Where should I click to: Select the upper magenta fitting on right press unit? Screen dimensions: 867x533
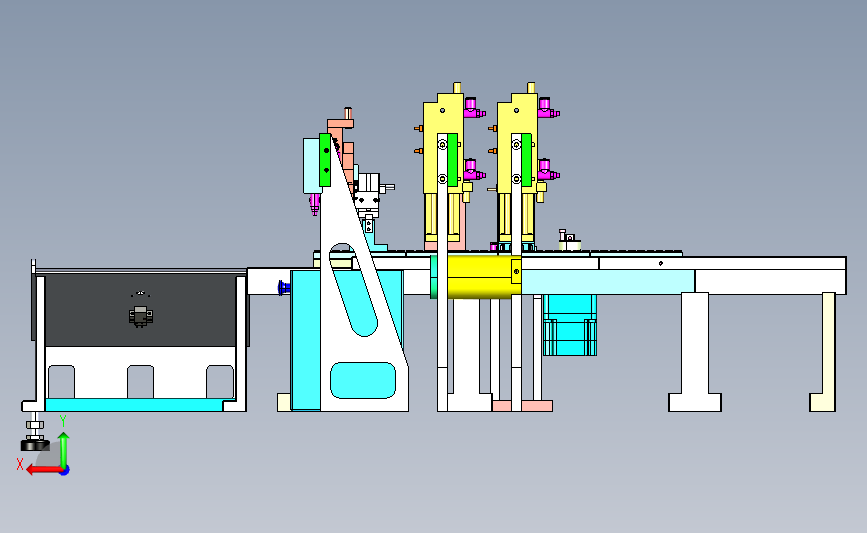coord(547,108)
